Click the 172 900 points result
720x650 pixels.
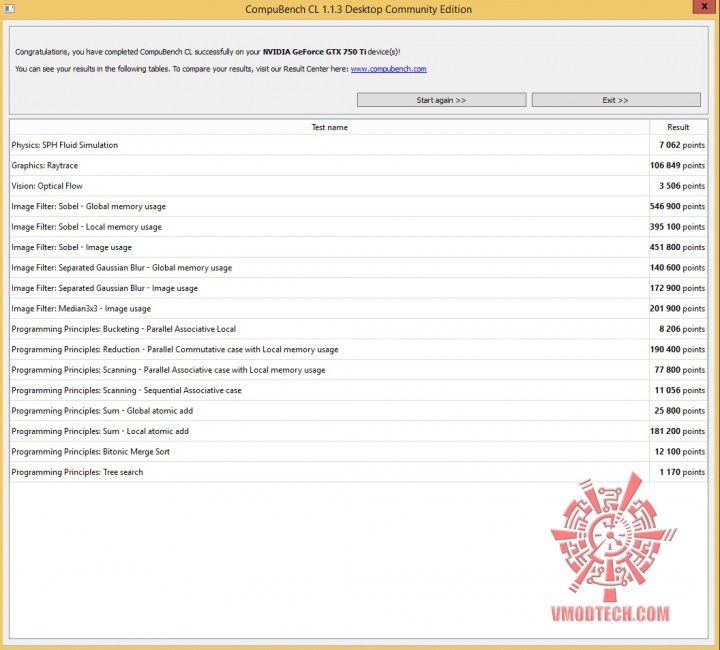tap(677, 288)
